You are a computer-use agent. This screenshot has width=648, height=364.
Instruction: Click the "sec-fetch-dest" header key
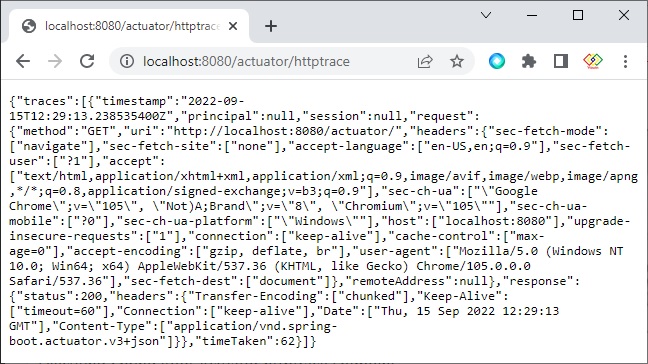pyautogui.click(x=180, y=281)
